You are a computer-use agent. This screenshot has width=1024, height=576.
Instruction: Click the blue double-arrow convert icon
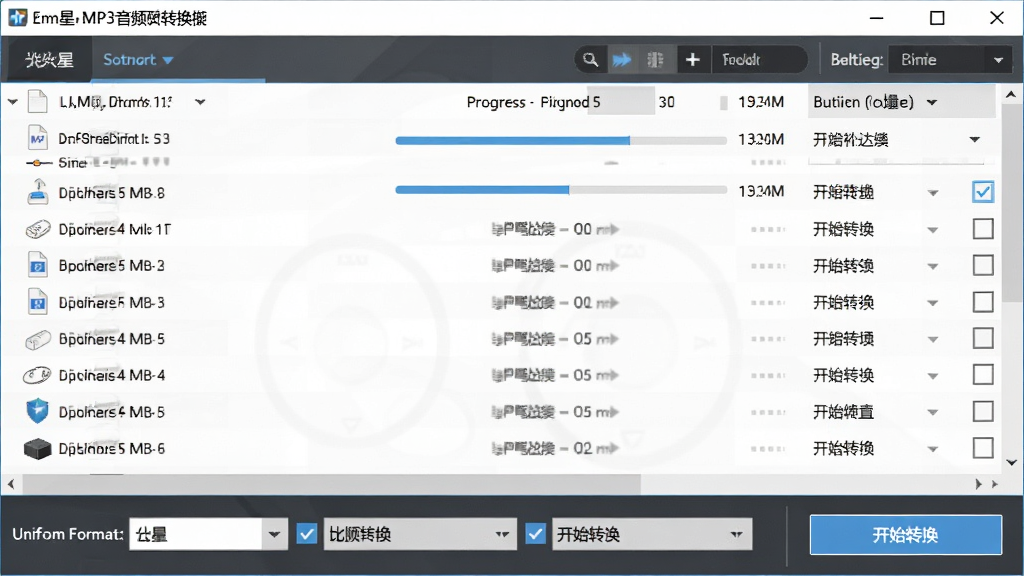[622, 60]
